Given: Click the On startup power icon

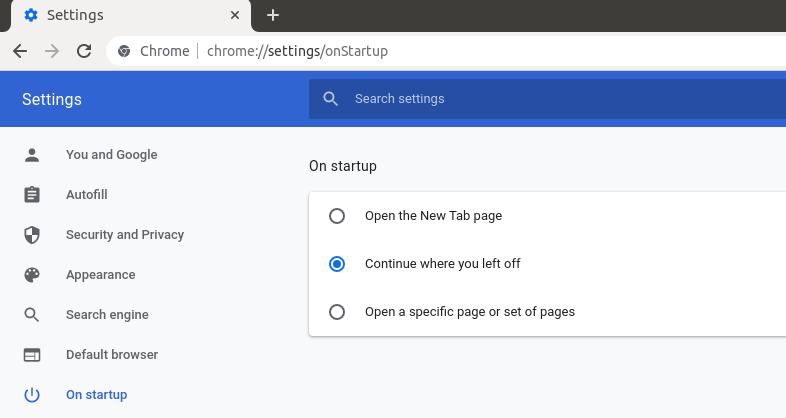Looking at the screenshot, I should pos(32,395).
